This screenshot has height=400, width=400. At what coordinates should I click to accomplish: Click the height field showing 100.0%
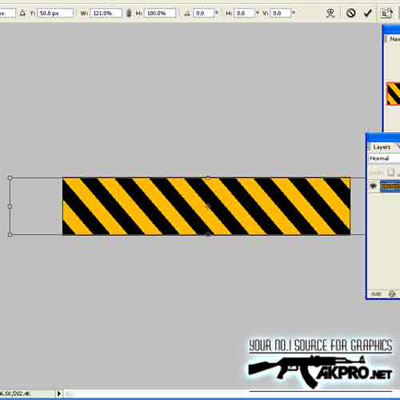[160, 13]
